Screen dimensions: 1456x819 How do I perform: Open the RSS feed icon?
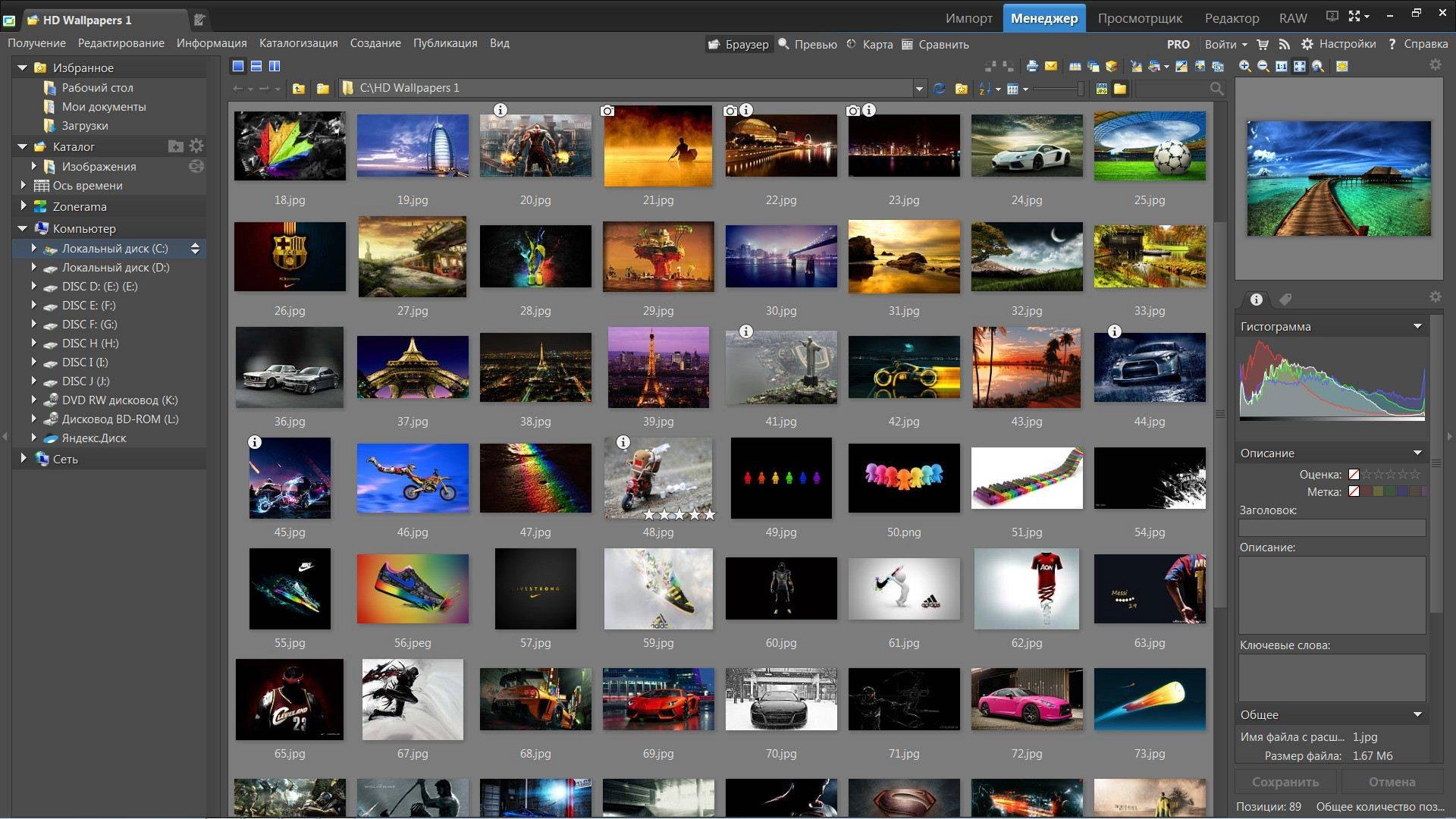point(1284,45)
